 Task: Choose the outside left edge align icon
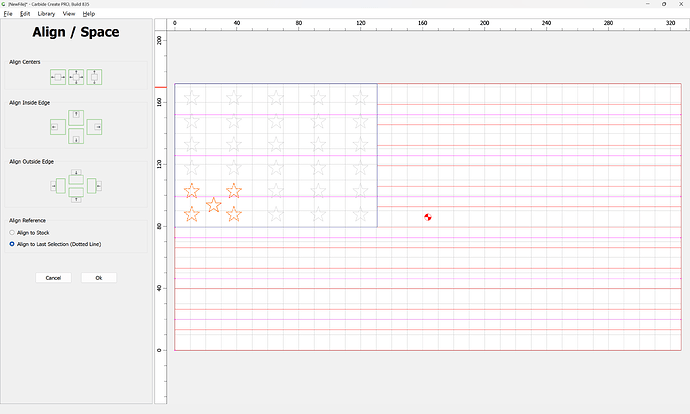58,186
